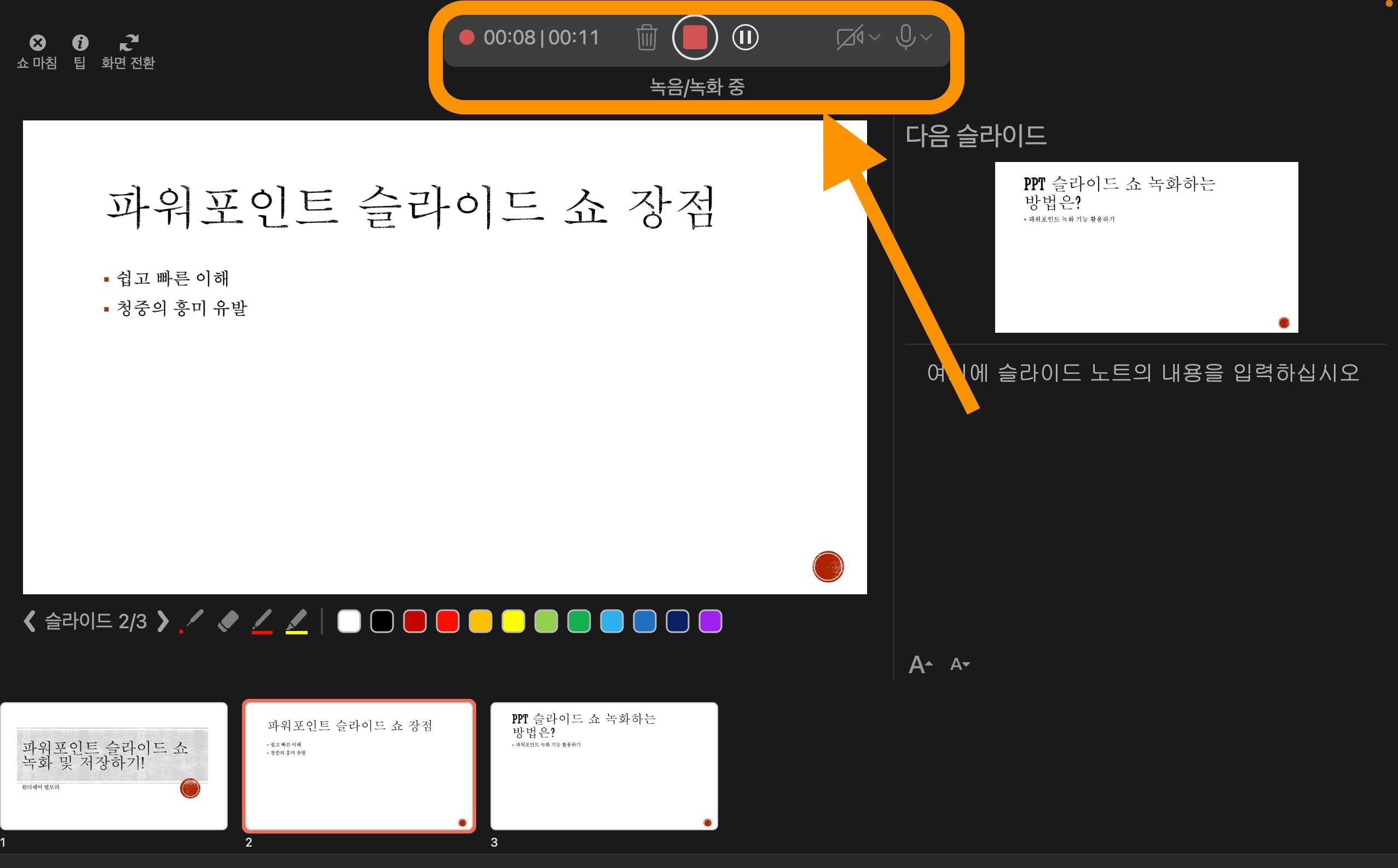Click the End Show (쇼 마침) icon
1398x868 pixels.
(38, 43)
